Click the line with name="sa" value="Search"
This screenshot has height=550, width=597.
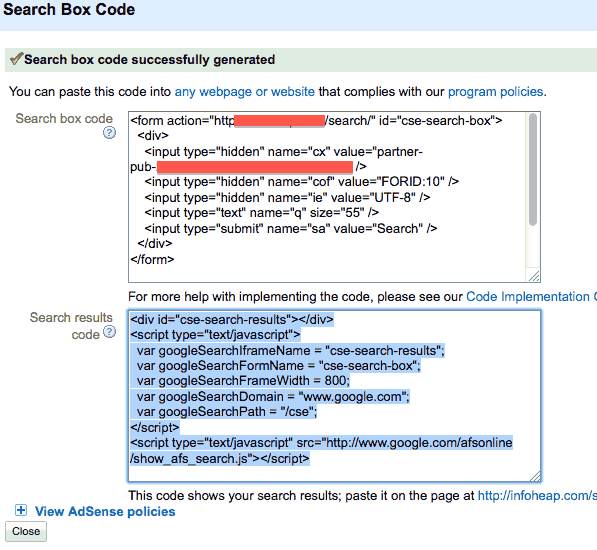(x=291, y=229)
